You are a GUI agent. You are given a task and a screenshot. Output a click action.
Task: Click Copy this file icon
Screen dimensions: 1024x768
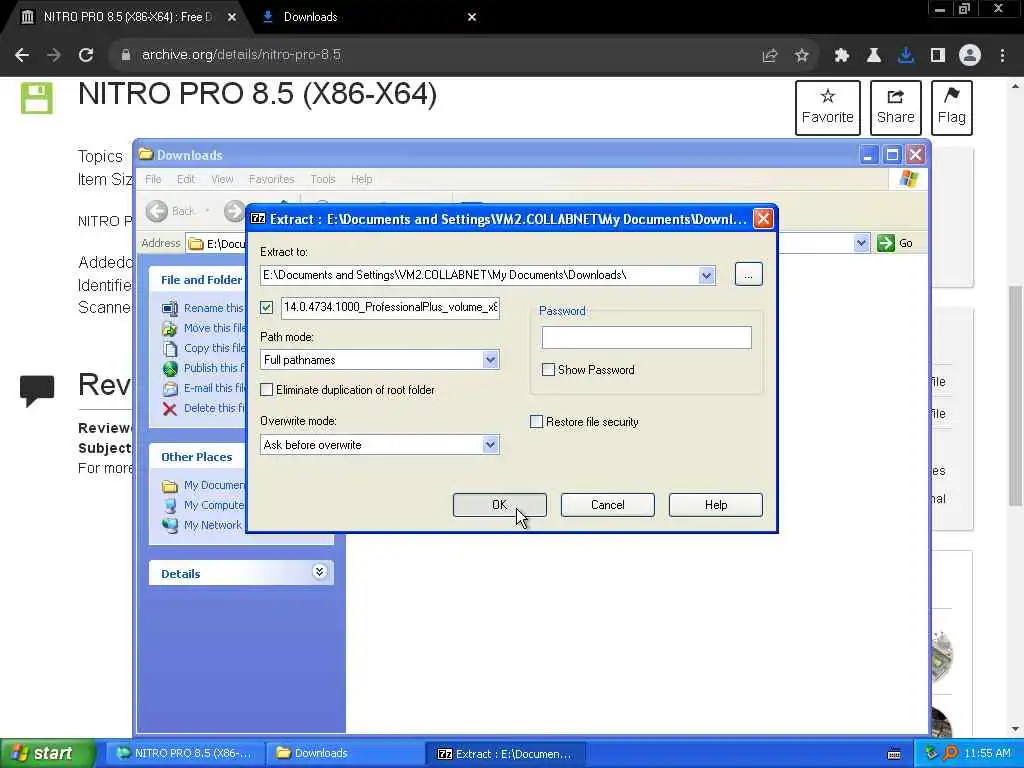point(170,349)
